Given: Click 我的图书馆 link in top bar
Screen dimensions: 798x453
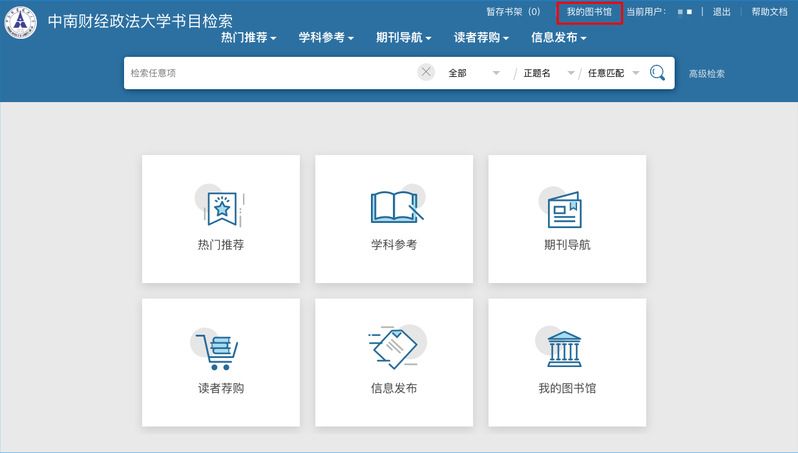Looking at the screenshot, I should coord(589,12).
